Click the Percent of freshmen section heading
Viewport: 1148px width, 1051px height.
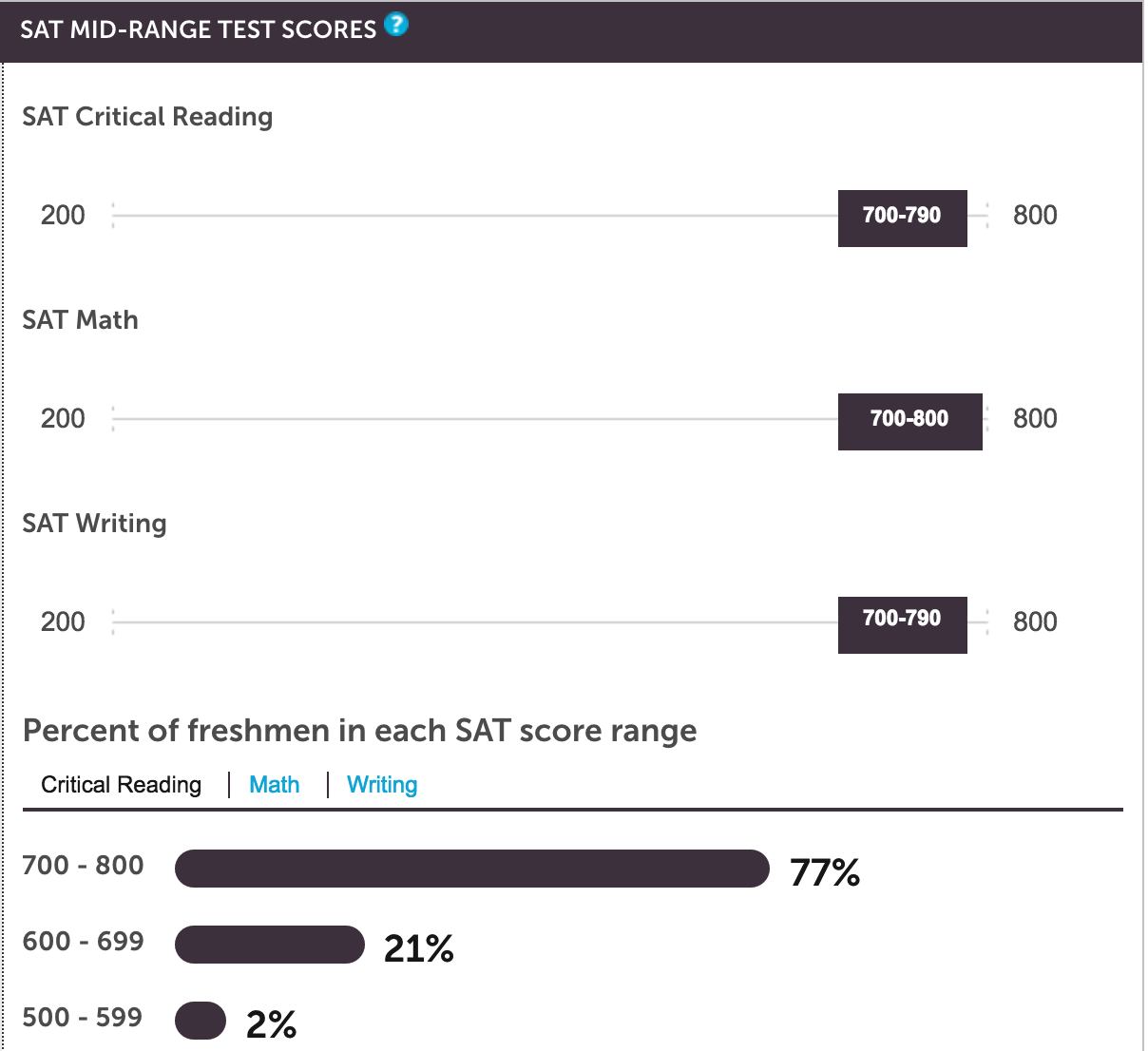point(359,731)
